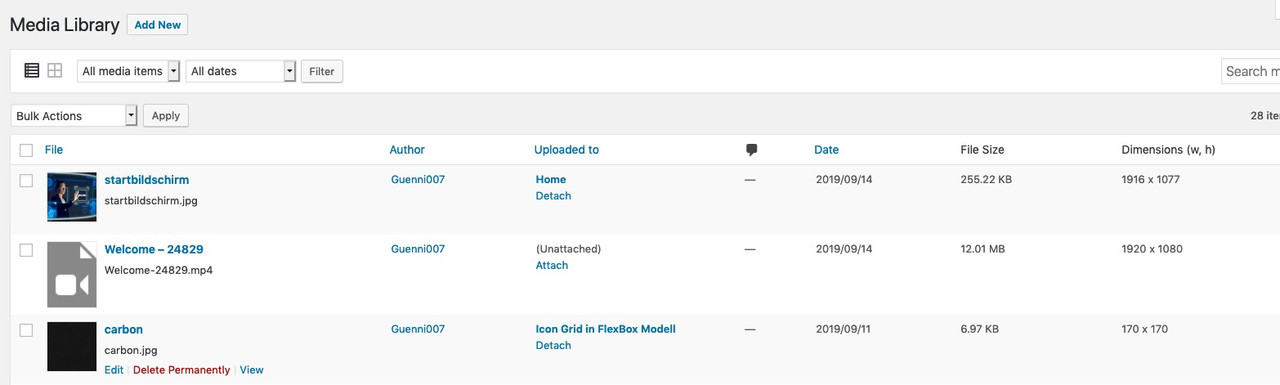Image resolution: width=1280 pixels, height=385 pixels.
Task: Click the Add New button
Action: 157,25
